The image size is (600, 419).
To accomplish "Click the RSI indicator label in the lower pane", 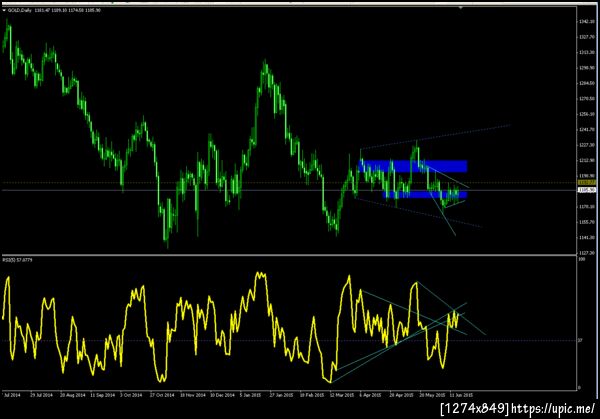I will tap(18, 260).
